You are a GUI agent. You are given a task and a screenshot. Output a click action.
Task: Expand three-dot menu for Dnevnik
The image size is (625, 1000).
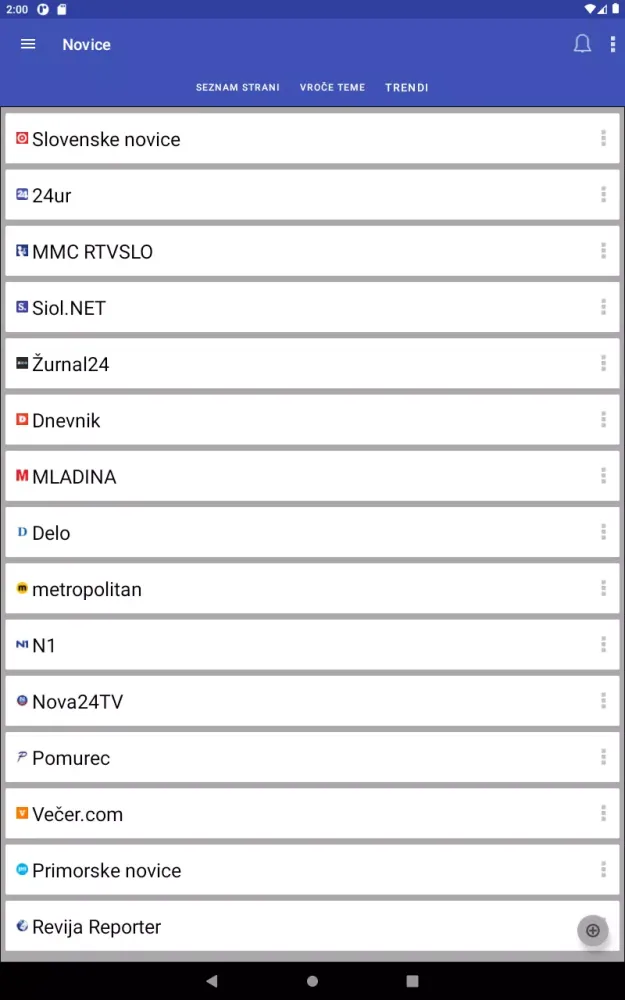click(x=603, y=420)
